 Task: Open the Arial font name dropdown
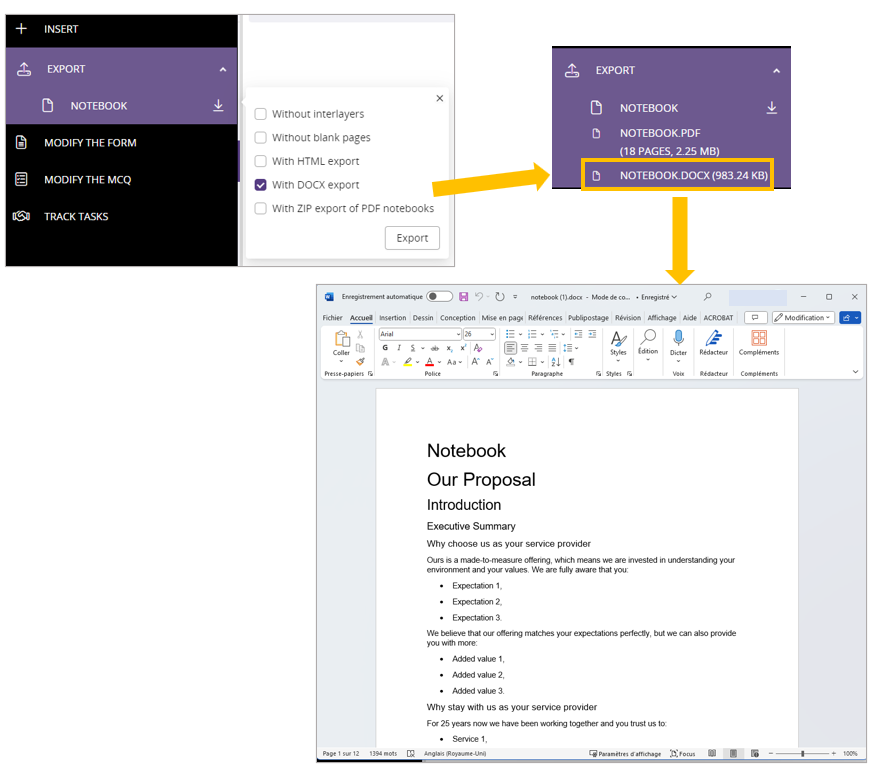[457, 334]
